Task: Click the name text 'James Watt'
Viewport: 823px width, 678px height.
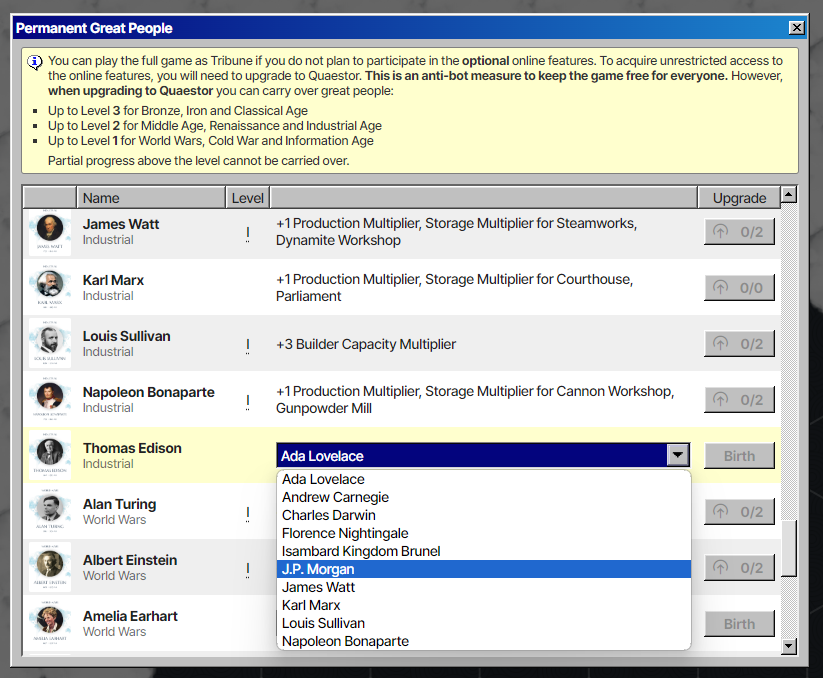Action: pyautogui.click(x=121, y=224)
